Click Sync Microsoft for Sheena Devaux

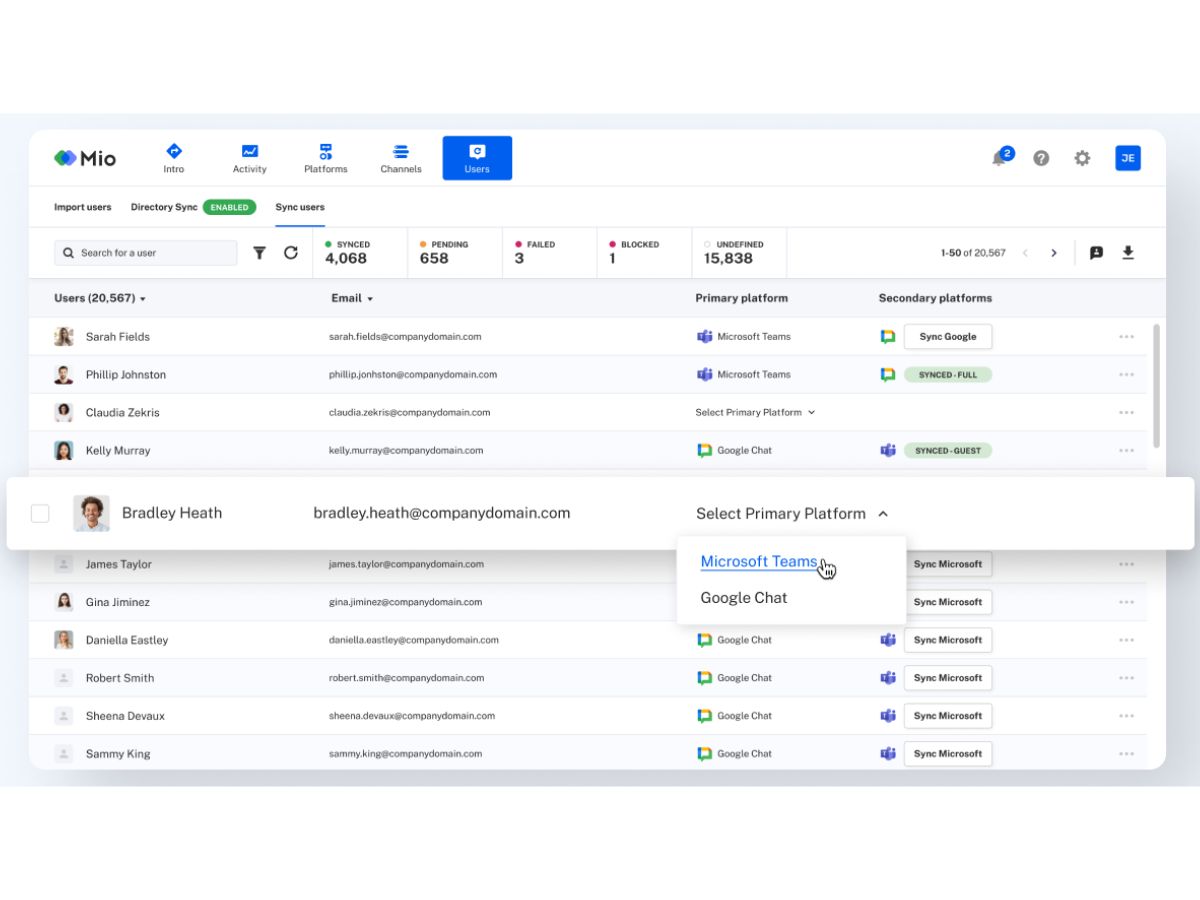coord(948,716)
